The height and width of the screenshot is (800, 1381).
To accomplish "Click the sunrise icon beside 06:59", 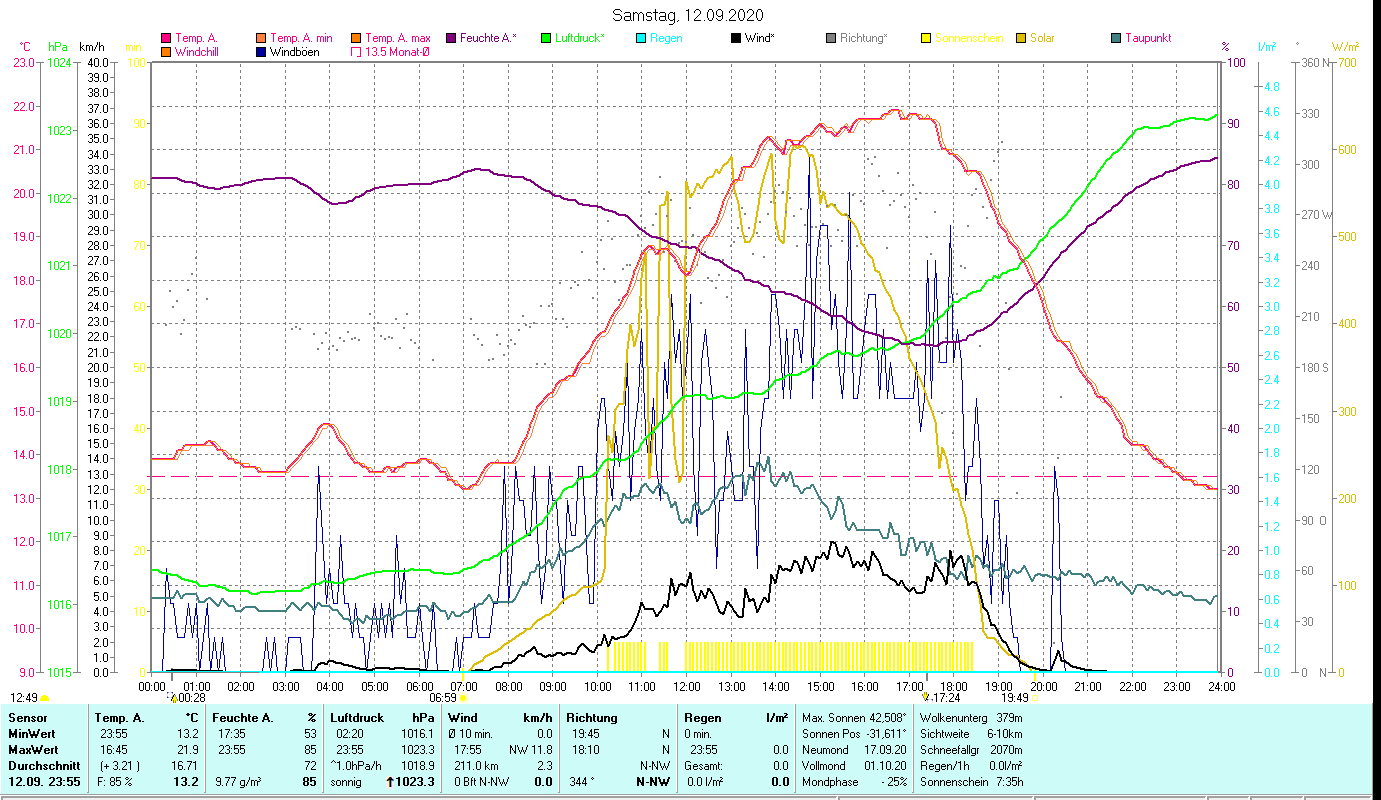I will (462, 698).
